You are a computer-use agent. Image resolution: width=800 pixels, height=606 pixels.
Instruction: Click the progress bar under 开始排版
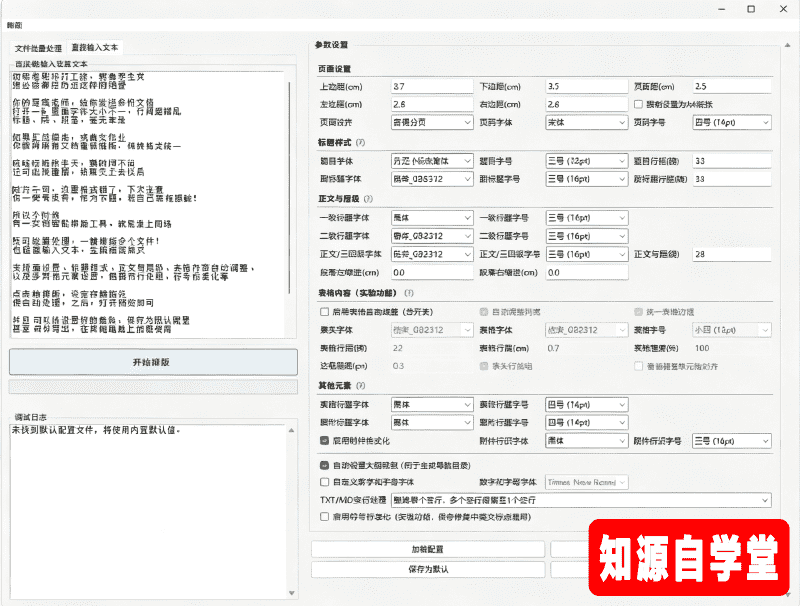(153, 386)
